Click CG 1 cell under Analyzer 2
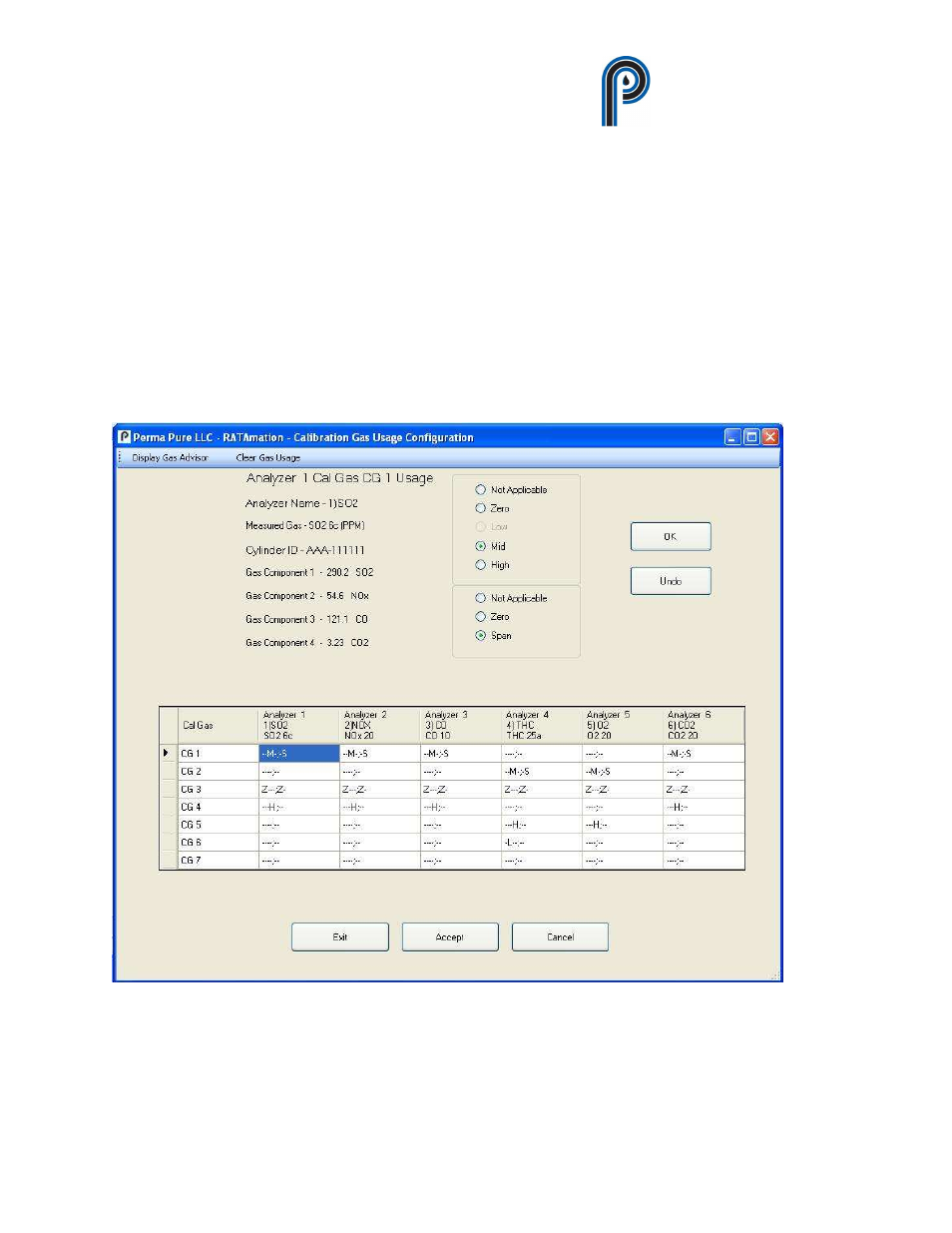The image size is (952, 1233). click(380, 753)
